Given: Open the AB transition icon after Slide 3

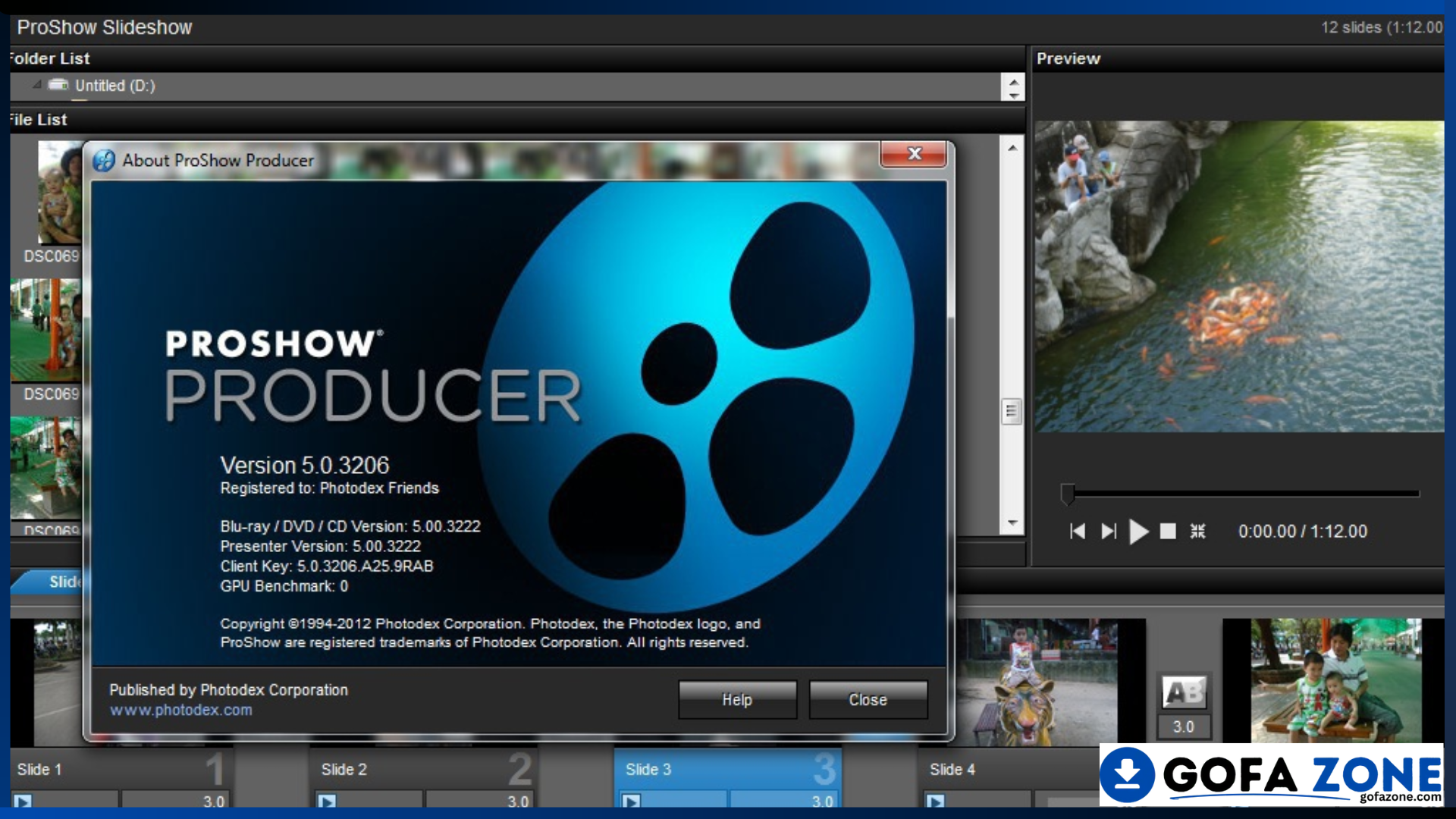Looking at the screenshot, I should (x=1183, y=692).
